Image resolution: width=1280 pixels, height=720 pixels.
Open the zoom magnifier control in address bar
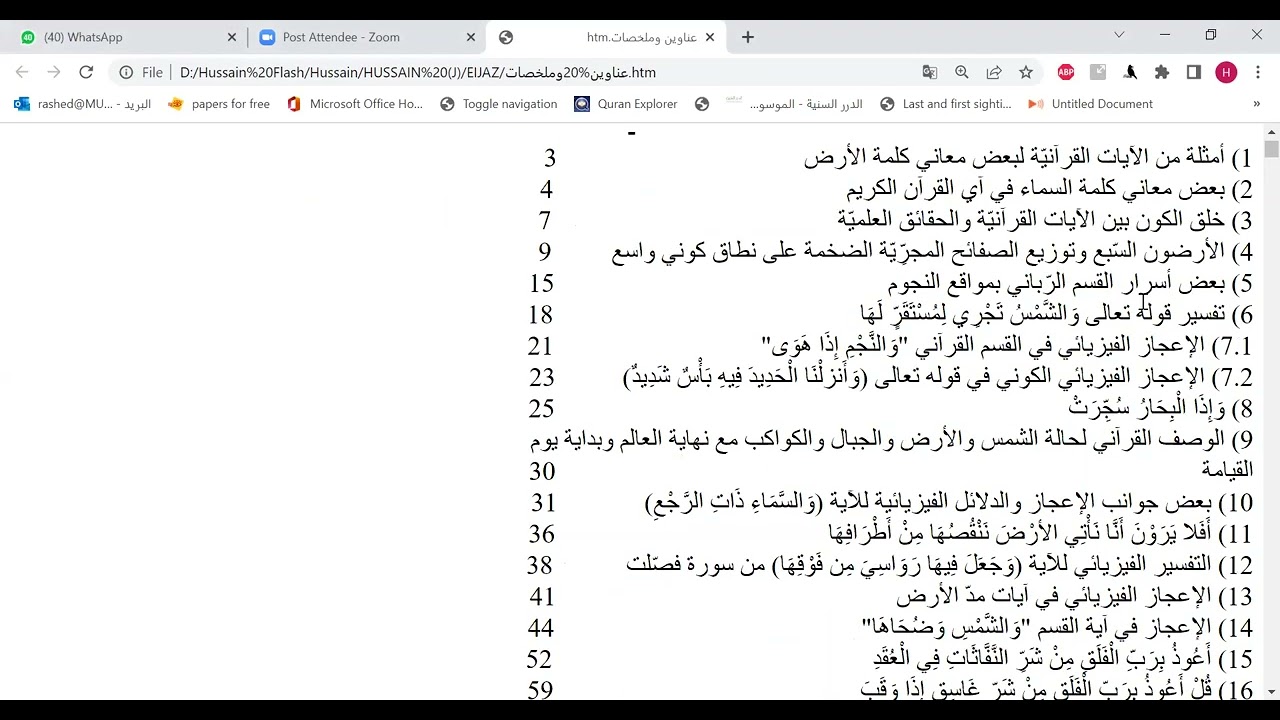(x=962, y=72)
